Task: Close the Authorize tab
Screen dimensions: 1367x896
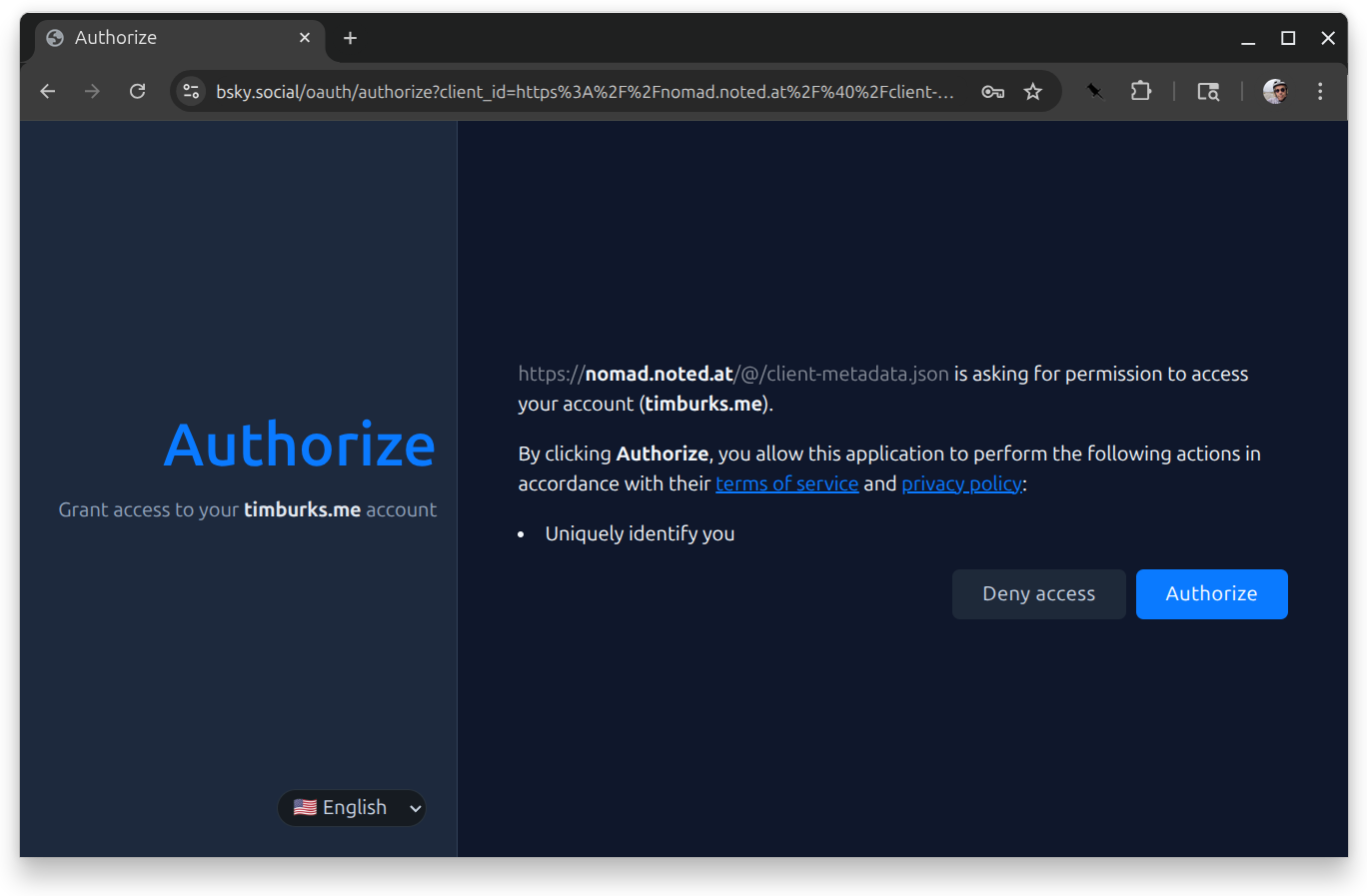Action: pyautogui.click(x=305, y=38)
